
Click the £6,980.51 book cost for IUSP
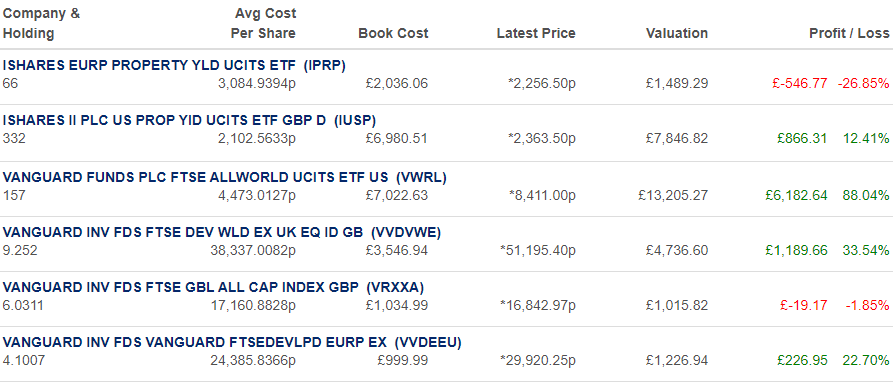click(x=396, y=138)
